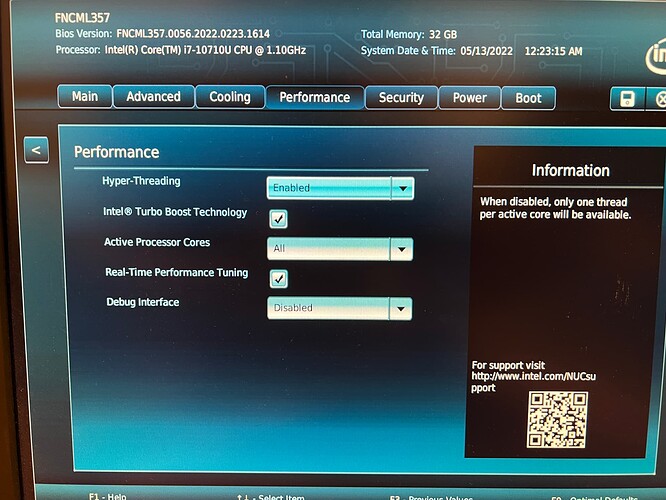This screenshot has width=666, height=500.
Task: Uncheck Real-Time Performance Tuning checkbox
Action: (x=279, y=279)
